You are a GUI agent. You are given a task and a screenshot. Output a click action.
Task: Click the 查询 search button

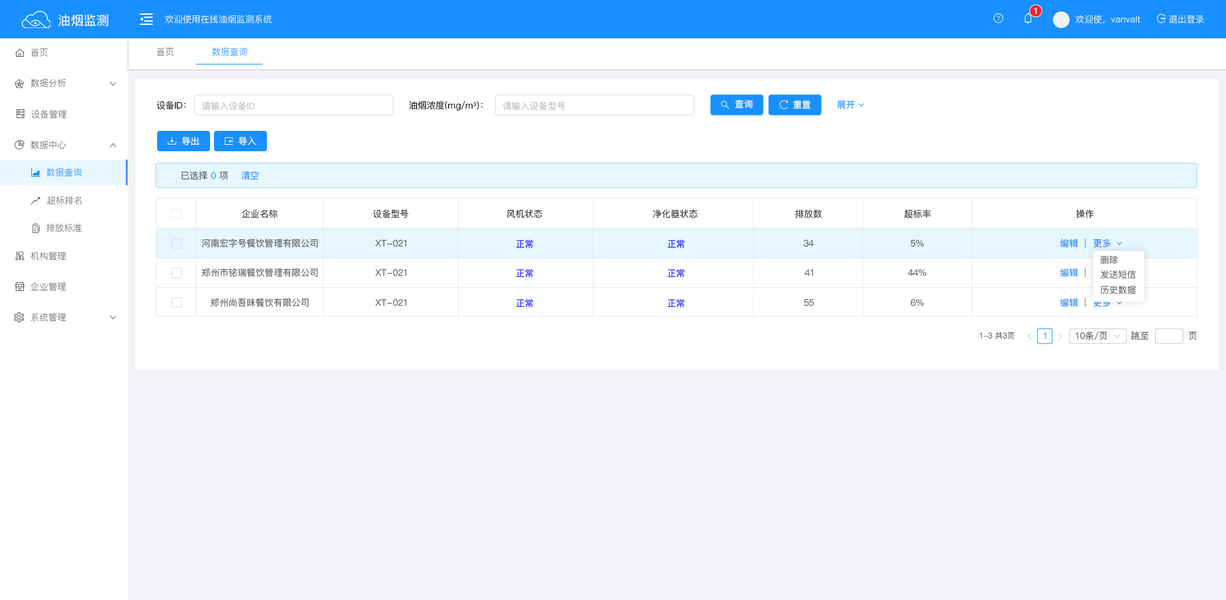737,105
